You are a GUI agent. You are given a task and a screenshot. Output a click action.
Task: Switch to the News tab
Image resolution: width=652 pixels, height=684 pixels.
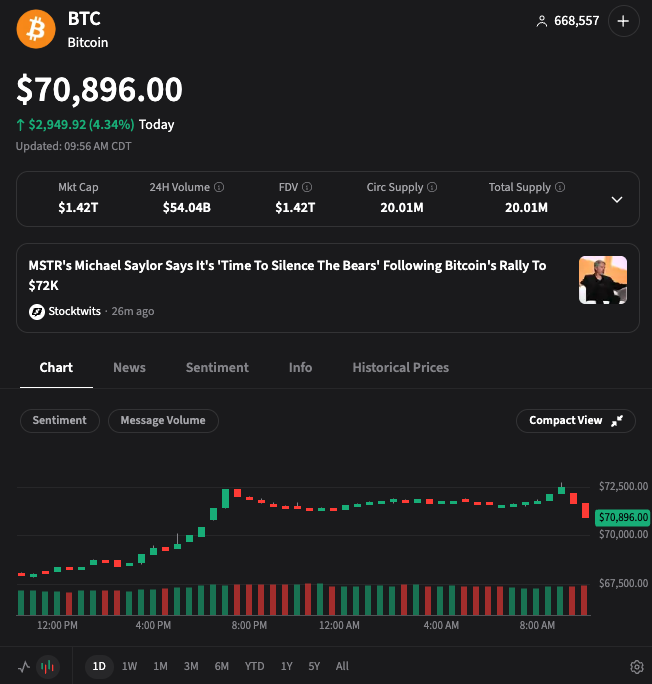click(130, 367)
